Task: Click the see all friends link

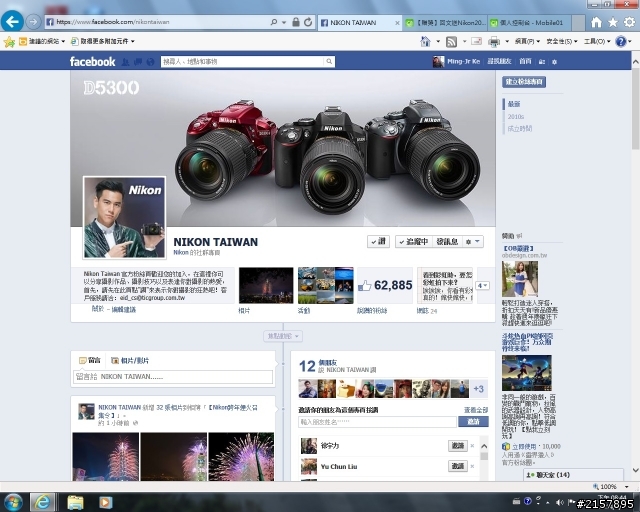Action: point(476,410)
